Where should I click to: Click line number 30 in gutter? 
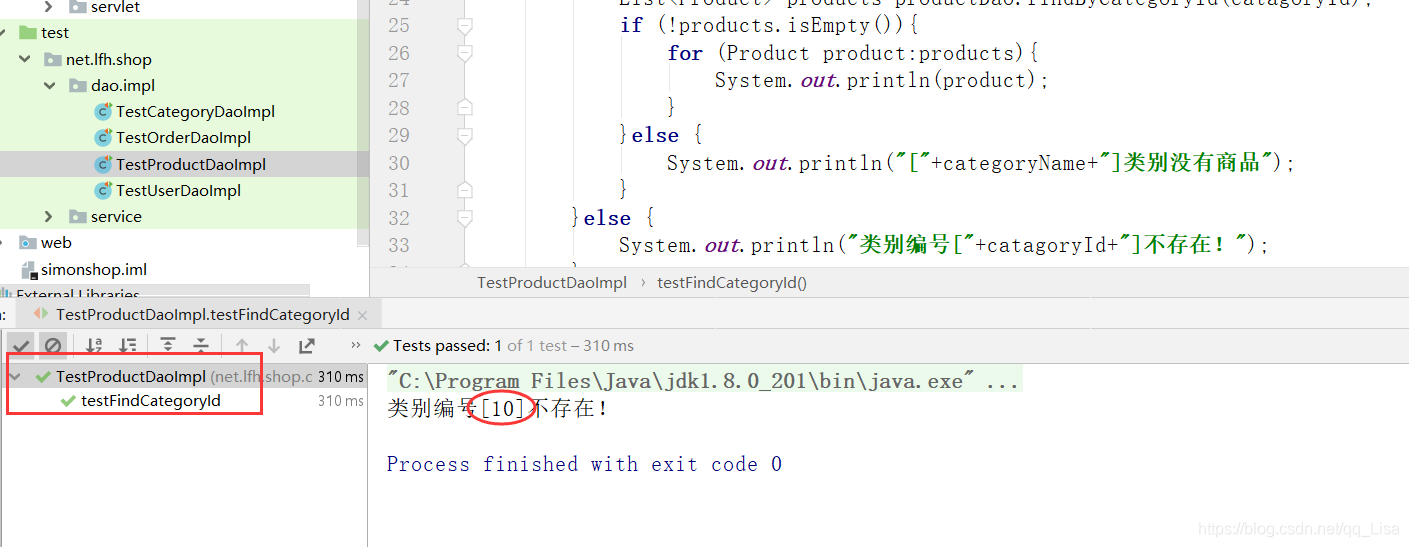pyautogui.click(x=398, y=163)
